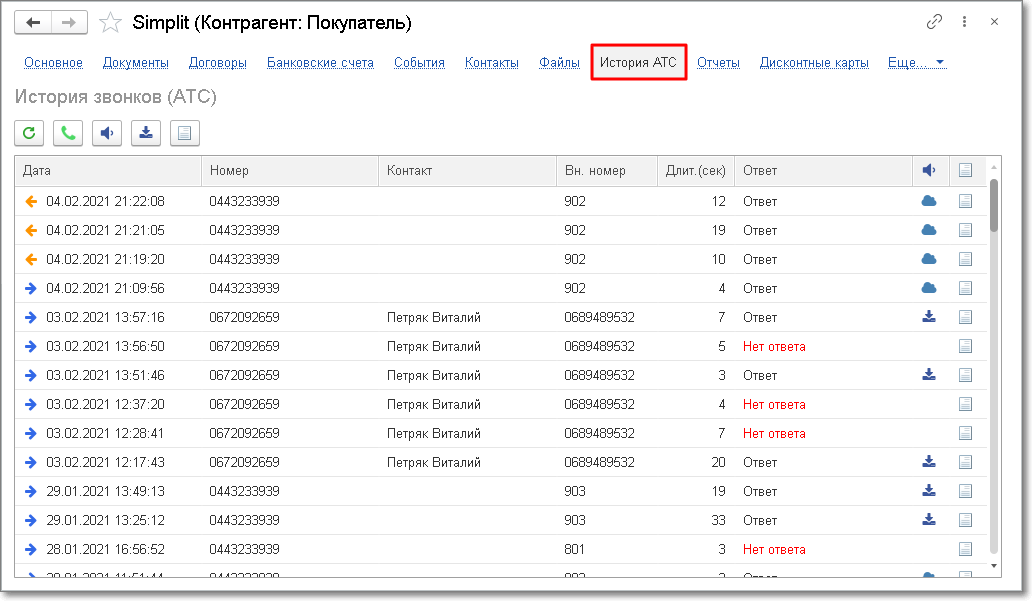The image size is (1032, 601).
Task: Click the document notes toolbar icon
Action: point(185,132)
